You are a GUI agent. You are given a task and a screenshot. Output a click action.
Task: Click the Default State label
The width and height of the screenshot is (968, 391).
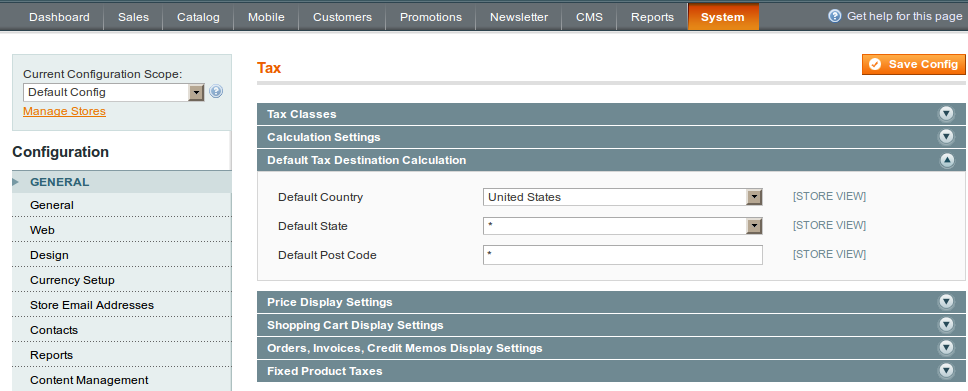(312, 226)
